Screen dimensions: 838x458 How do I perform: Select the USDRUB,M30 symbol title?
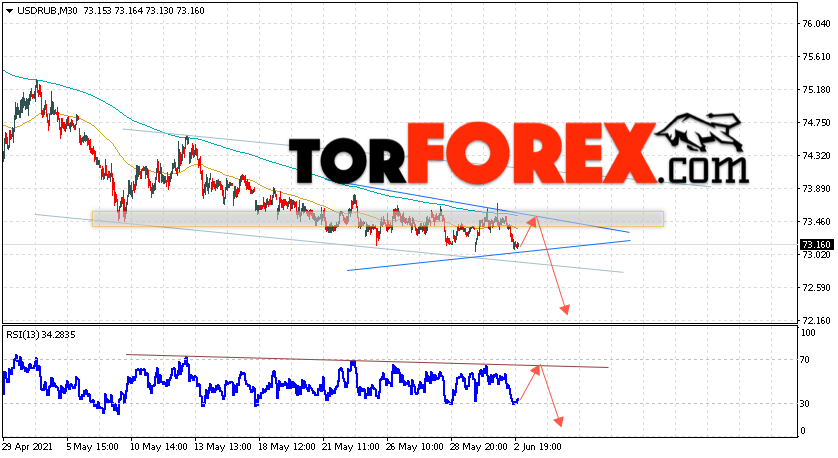point(48,11)
